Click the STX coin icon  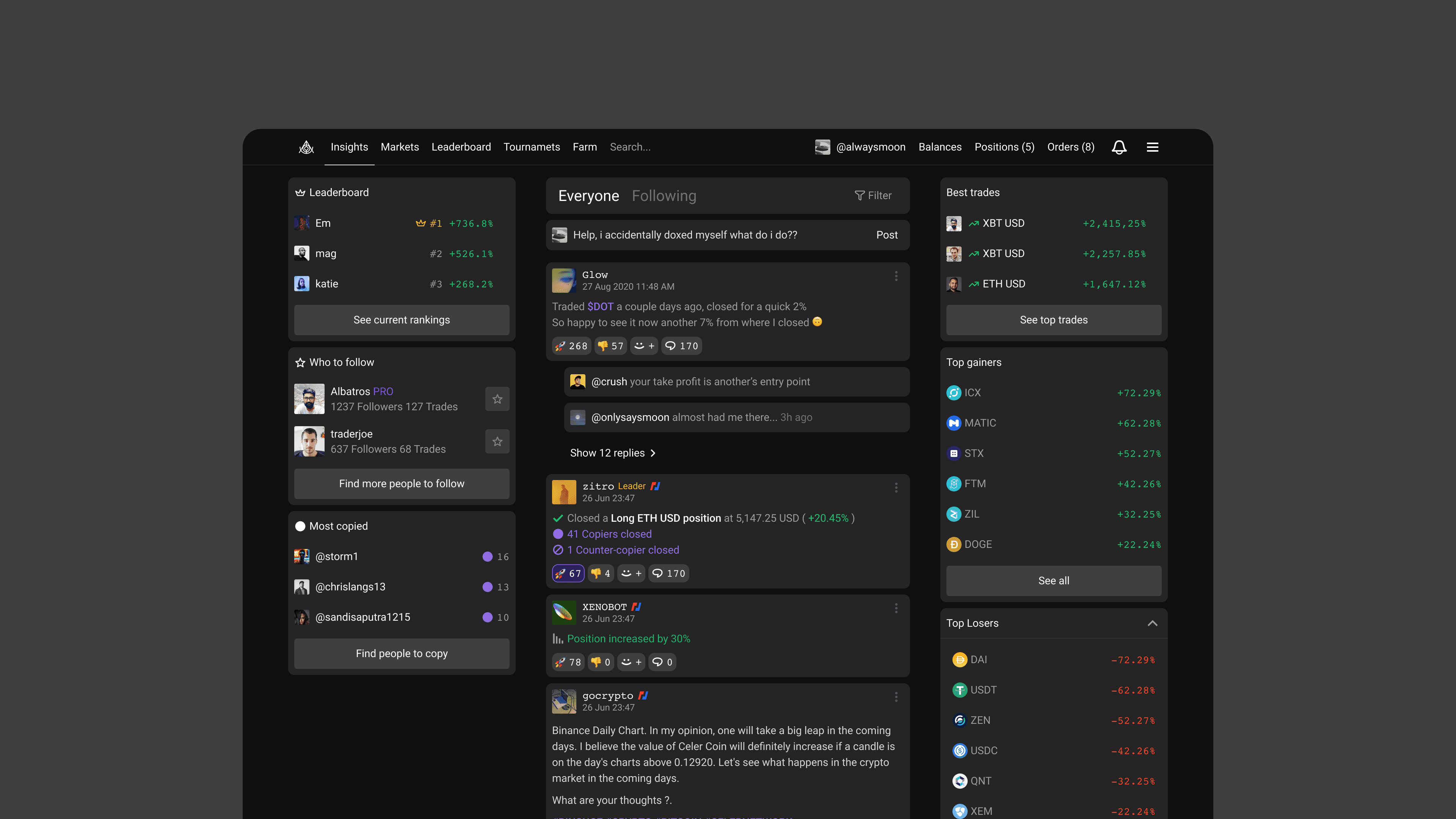pyautogui.click(x=954, y=454)
